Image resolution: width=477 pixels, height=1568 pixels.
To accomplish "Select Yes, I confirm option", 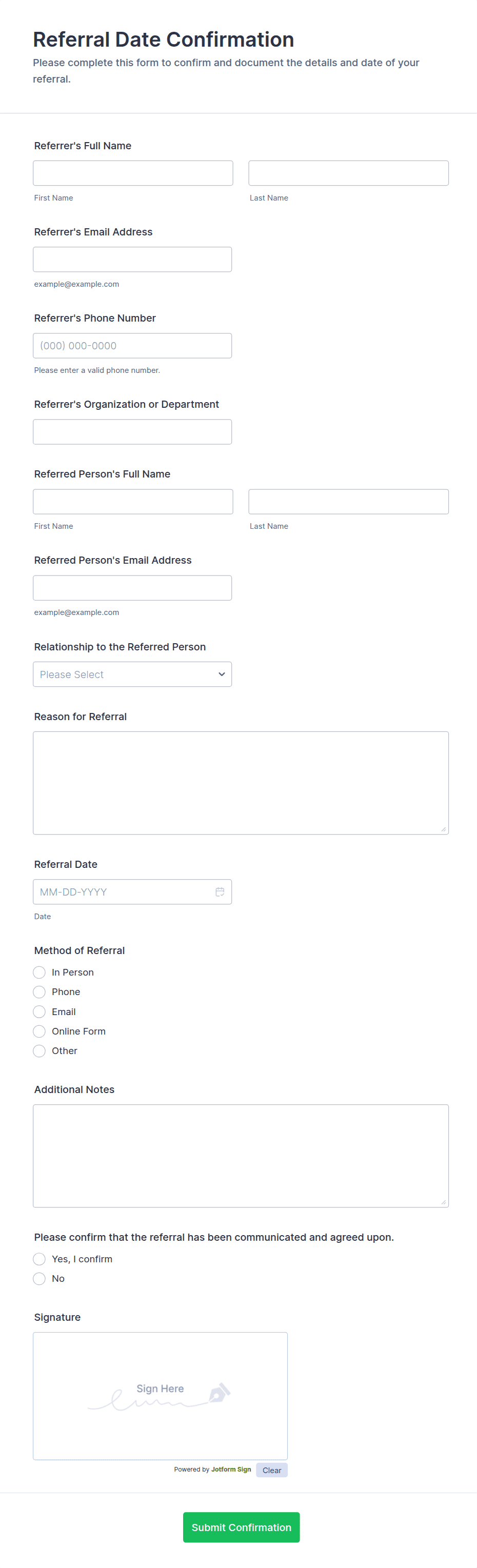I will (39, 1259).
